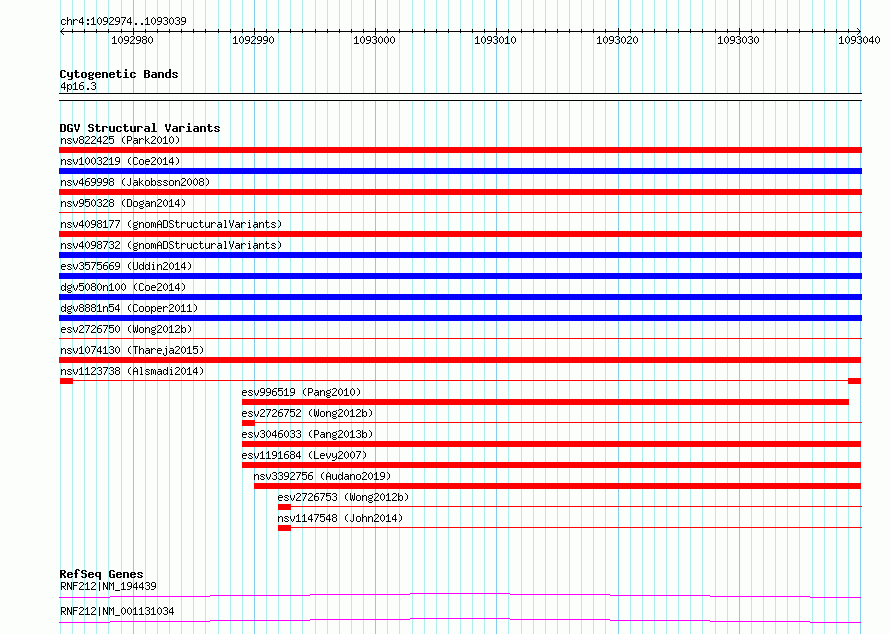The width and height of the screenshot is (890, 634).
Task: Click the red bar under esv996519
Action: [x=545, y=402]
